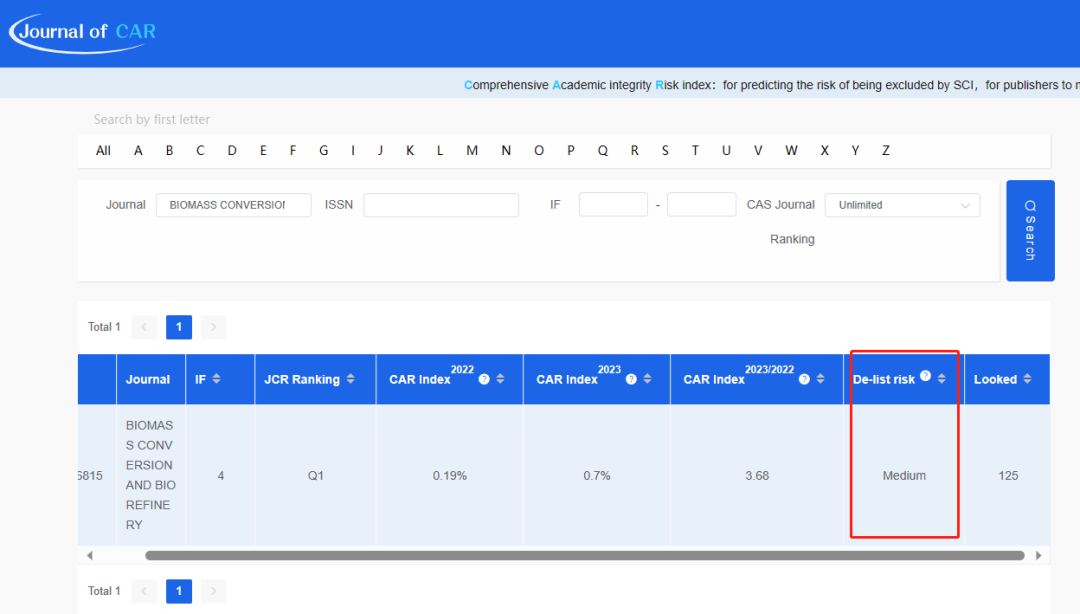Click the right arrow of the horizontal scrollbar
1080x614 pixels.
click(x=1039, y=555)
